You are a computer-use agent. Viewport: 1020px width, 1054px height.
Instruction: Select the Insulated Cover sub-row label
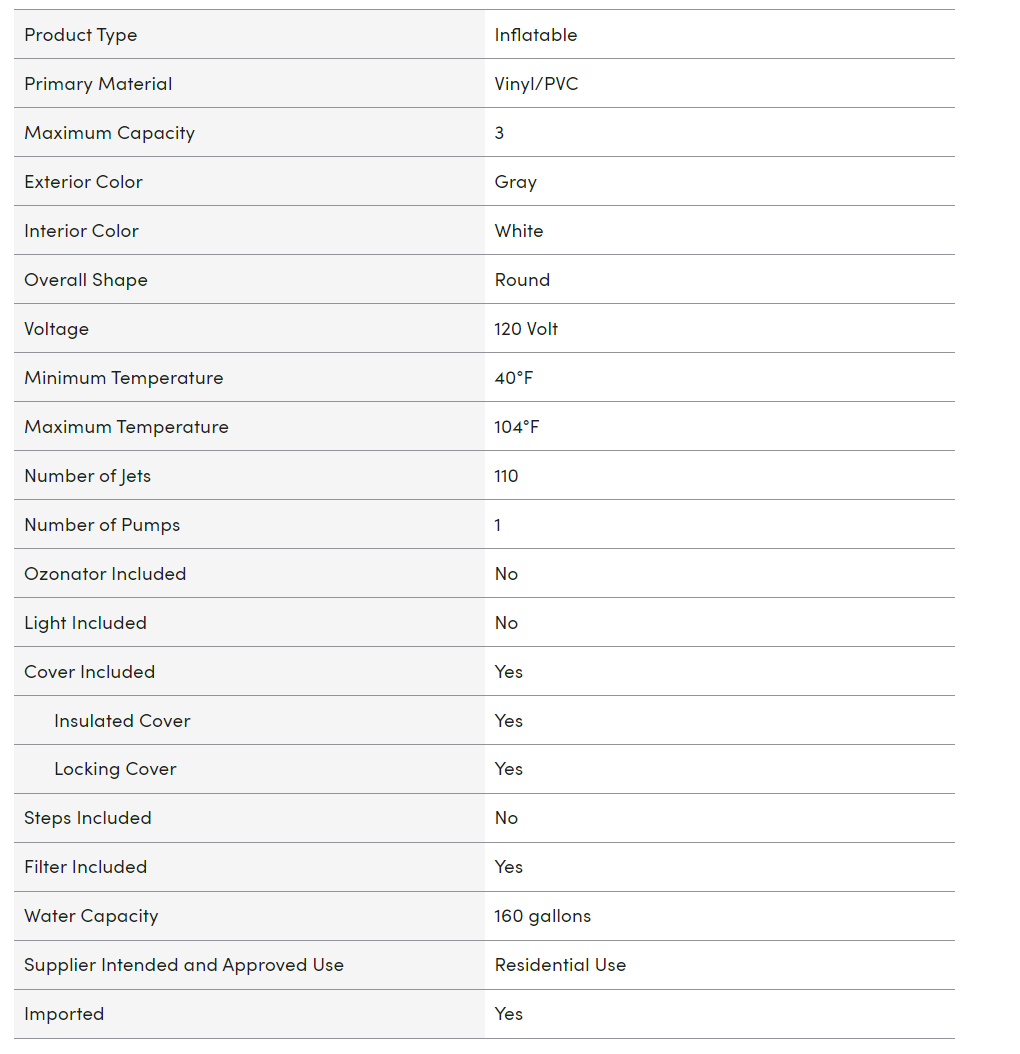[x=122, y=721]
